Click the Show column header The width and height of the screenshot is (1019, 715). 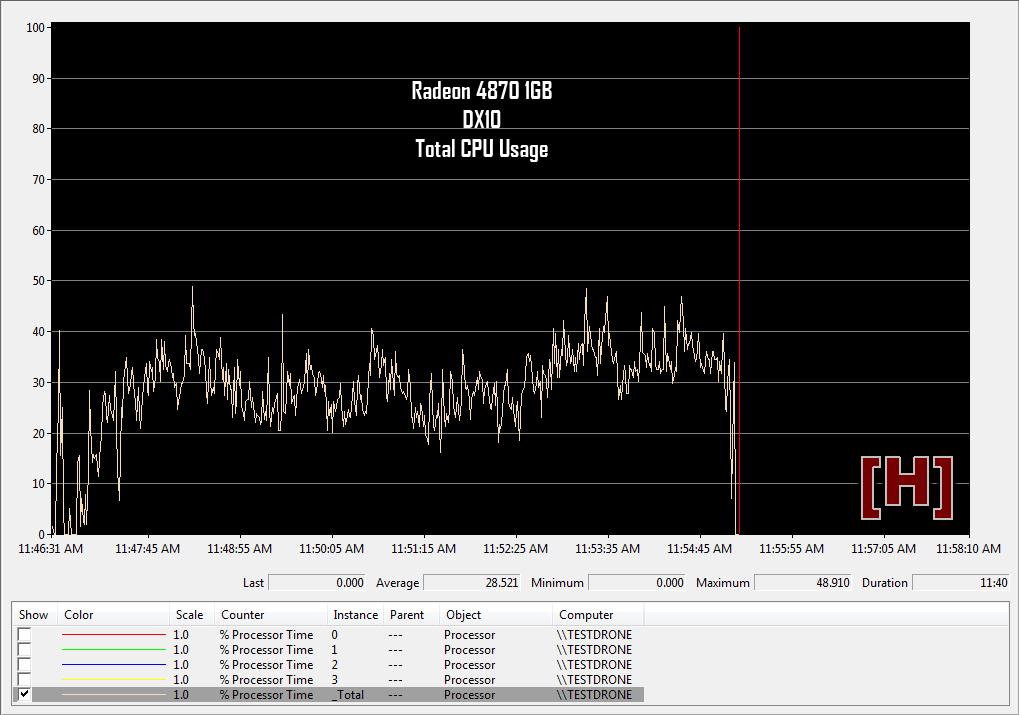(35, 615)
